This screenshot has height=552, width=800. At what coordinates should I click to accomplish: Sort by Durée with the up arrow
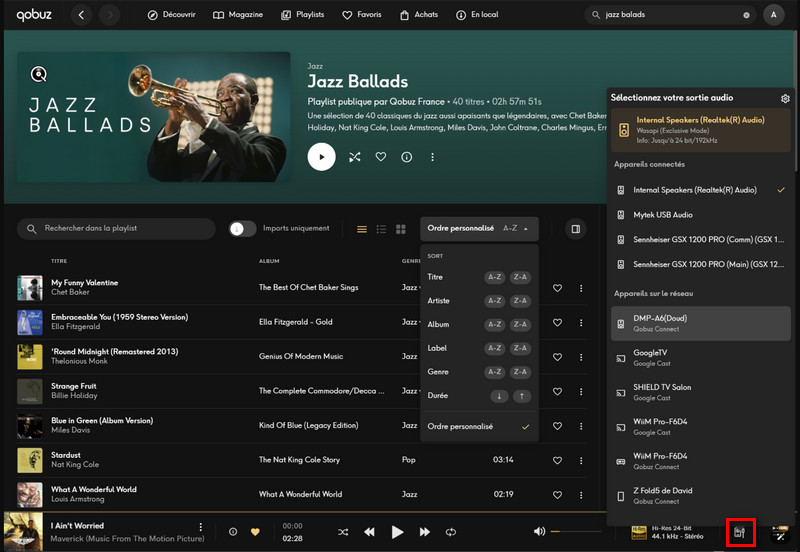point(521,396)
